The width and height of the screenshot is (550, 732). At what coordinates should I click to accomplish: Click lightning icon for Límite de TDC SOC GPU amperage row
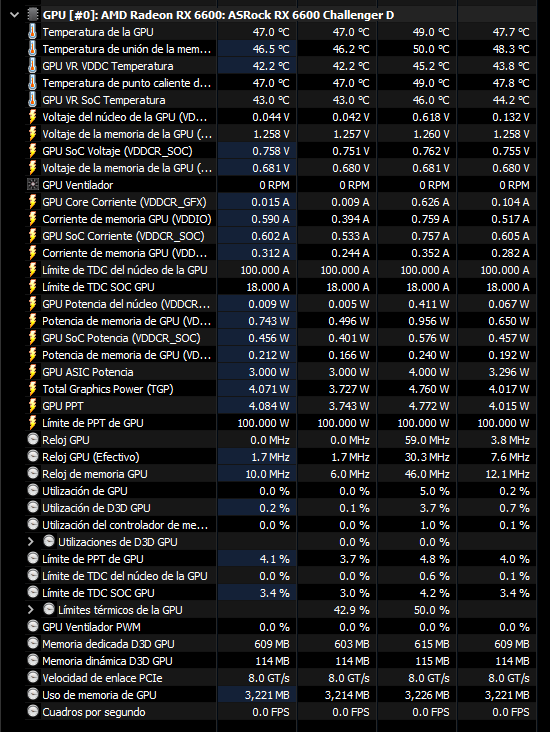point(33,287)
